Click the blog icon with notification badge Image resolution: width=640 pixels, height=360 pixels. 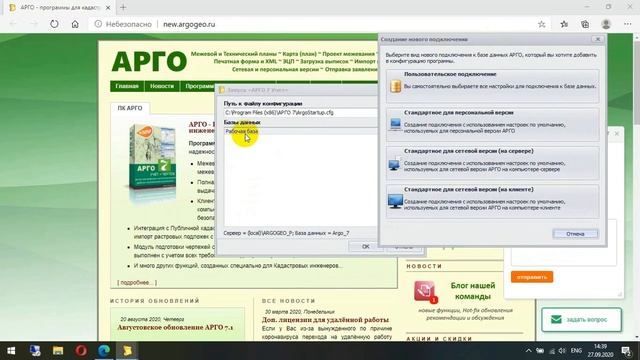pos(425,291)
